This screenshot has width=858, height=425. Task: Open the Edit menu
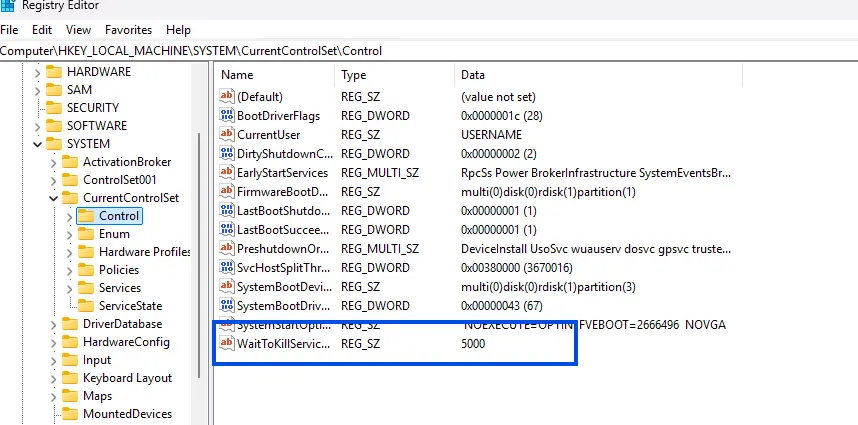42,30
